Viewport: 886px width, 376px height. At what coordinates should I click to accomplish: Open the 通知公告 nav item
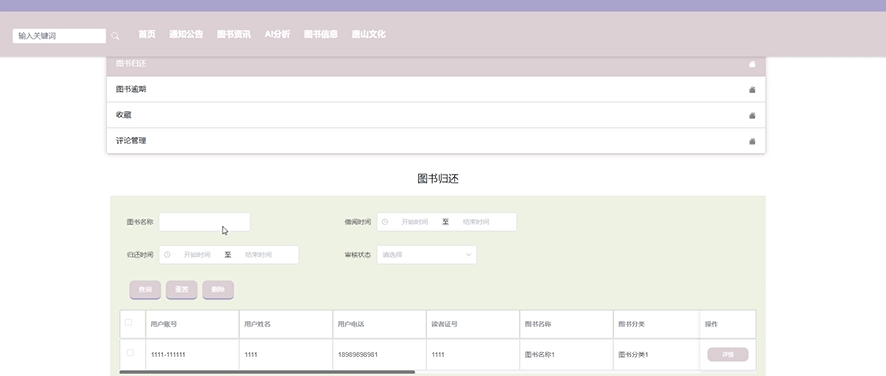pos(186,34)
